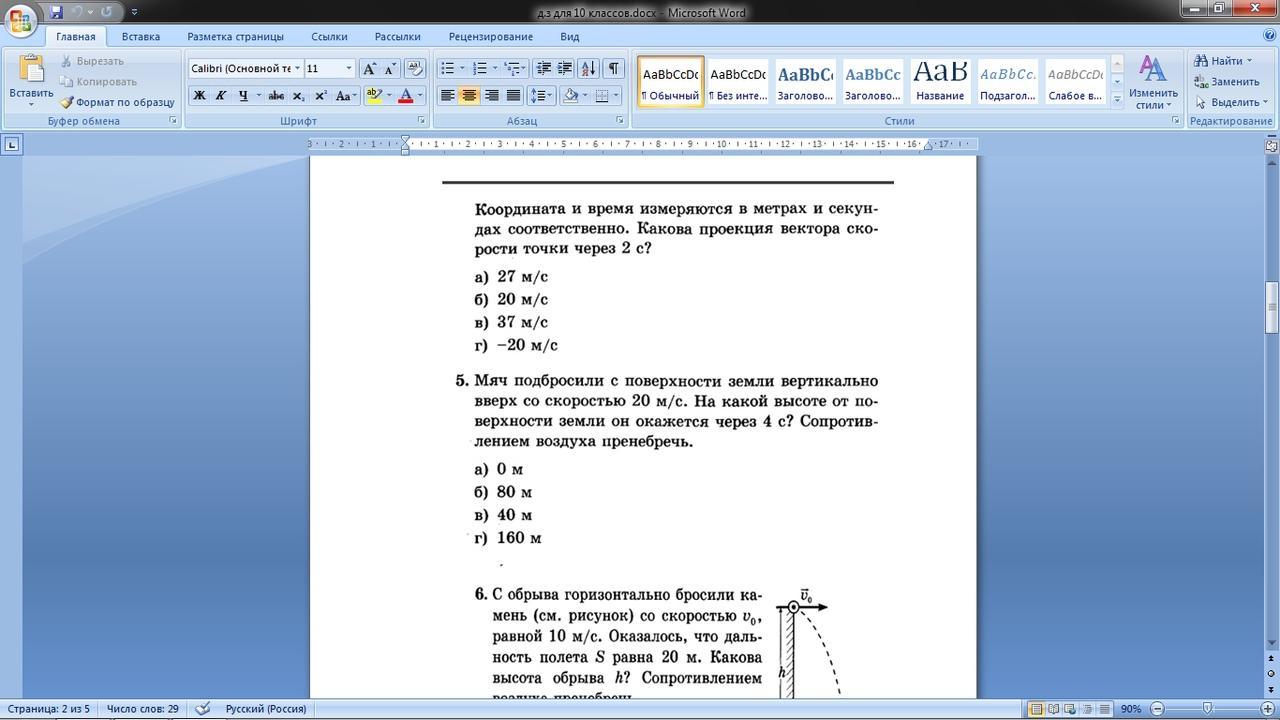This screenshot has width=1280, height=720.
Task: Apply strikethrough formatting
Action: (x=276, y=96)
